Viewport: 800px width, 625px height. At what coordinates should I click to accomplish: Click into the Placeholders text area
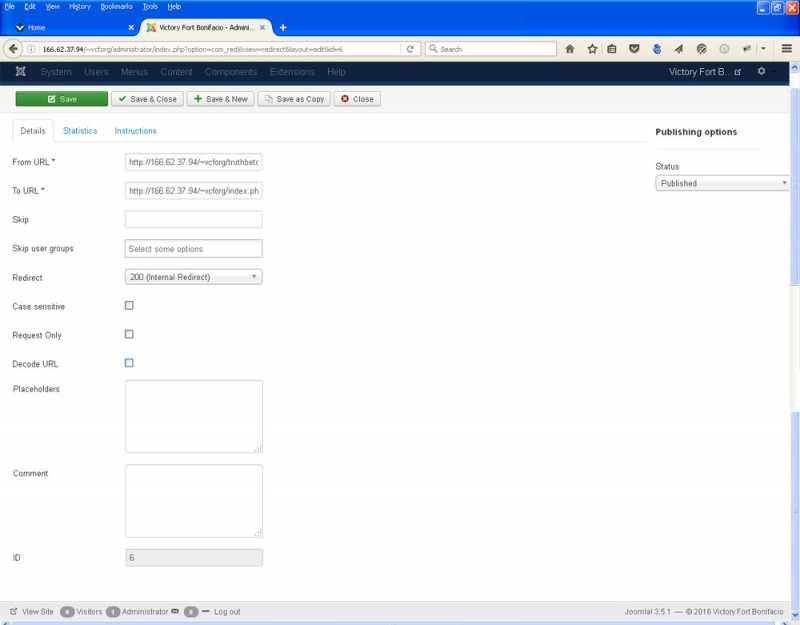pyautogui.click(x=194, y=416)
